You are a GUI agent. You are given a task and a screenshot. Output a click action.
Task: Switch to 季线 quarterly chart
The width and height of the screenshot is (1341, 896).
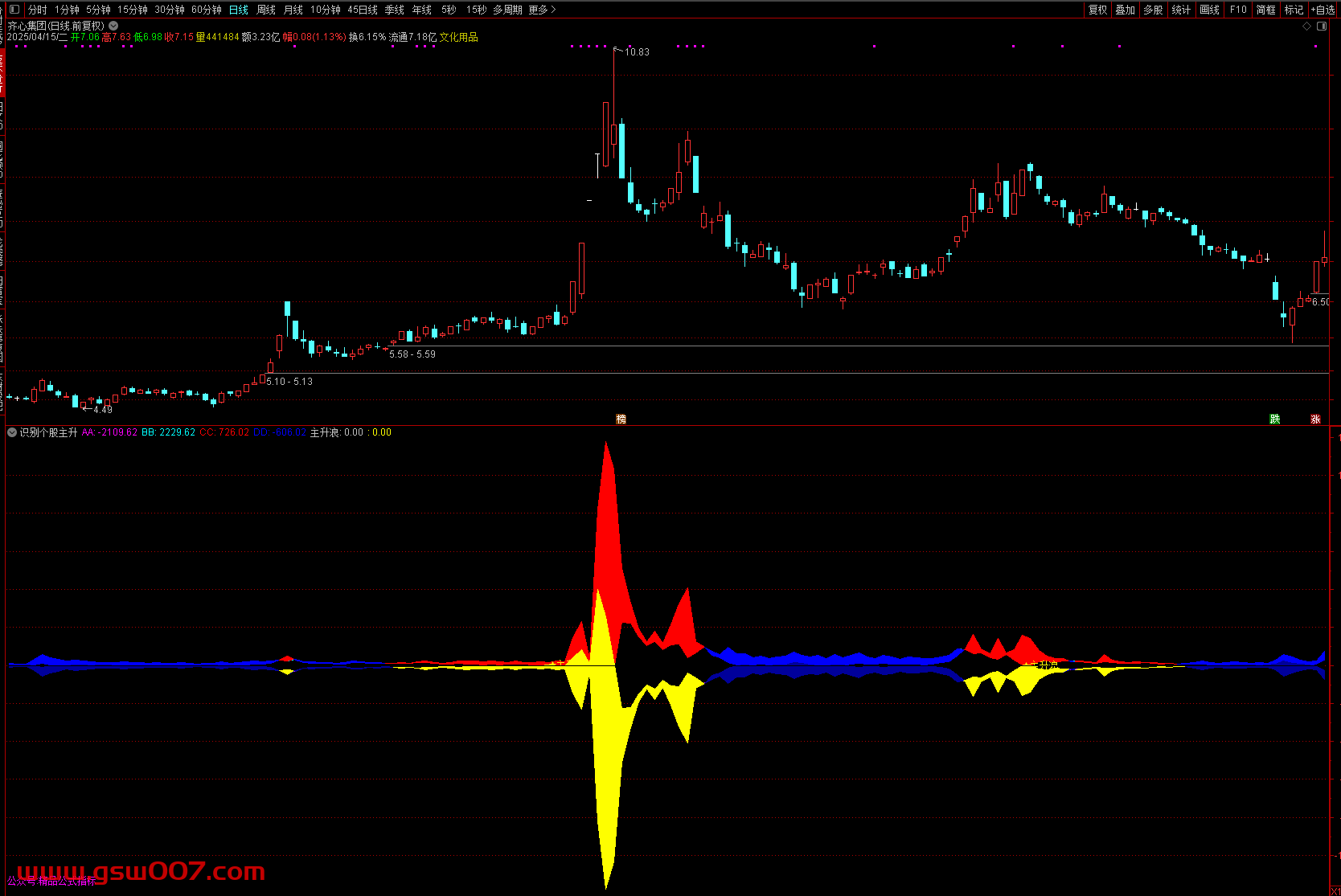(395, 10)
